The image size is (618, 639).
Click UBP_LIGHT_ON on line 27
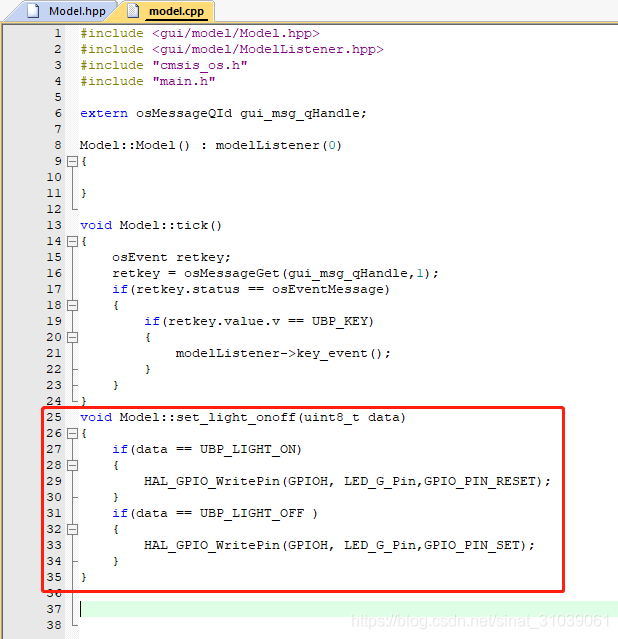pyautogui.click(x=248, y=450)
